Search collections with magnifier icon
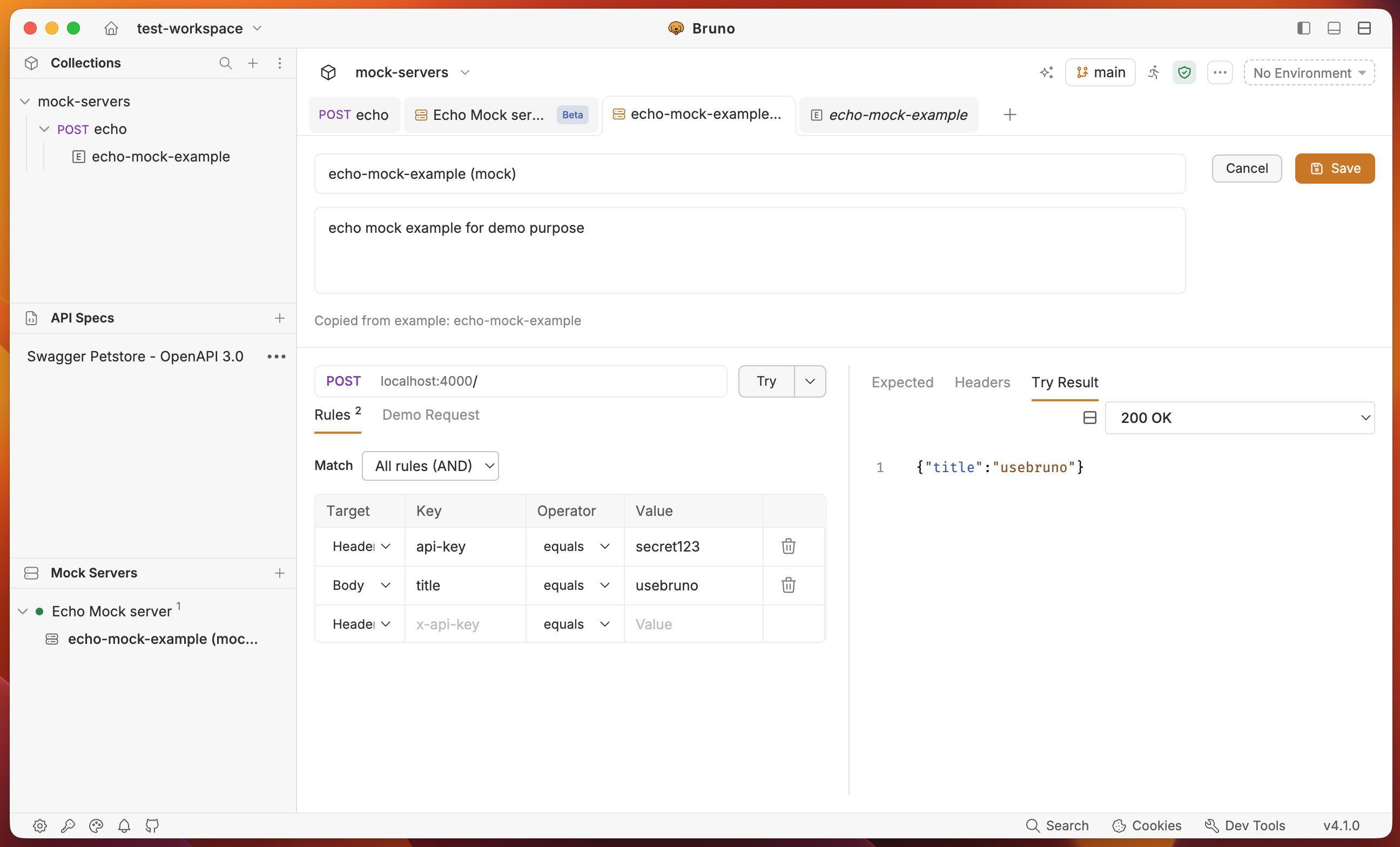This screenshot has width=1400, height=847. (x=226, y=63)
